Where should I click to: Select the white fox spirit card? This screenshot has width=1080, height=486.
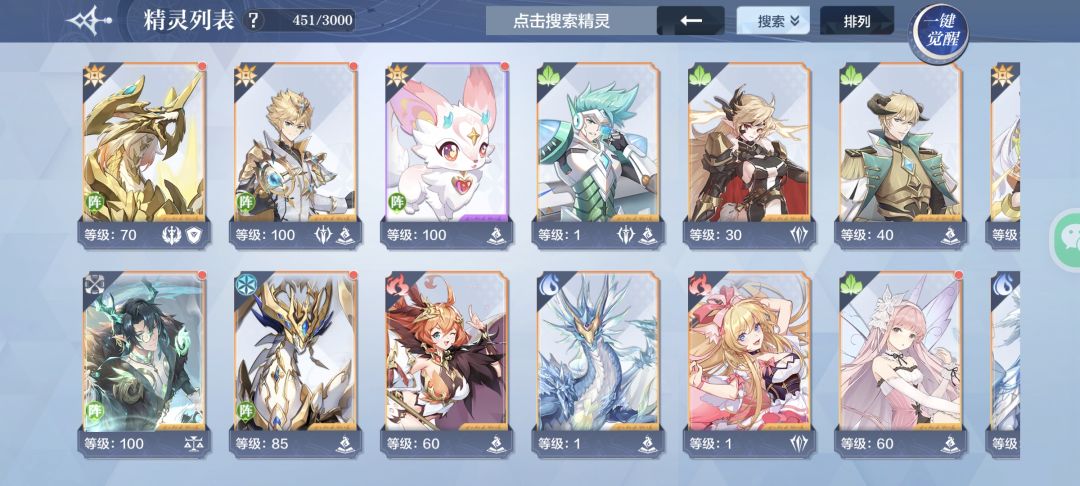(446, 155)
